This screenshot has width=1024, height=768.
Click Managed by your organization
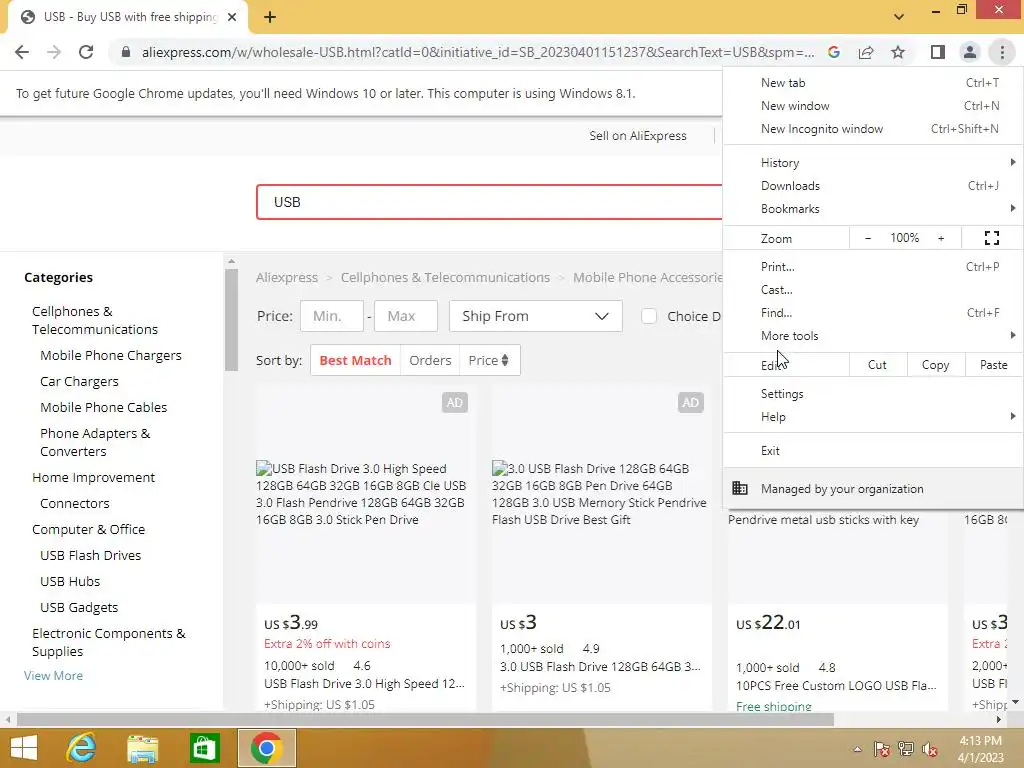[872, 488]
